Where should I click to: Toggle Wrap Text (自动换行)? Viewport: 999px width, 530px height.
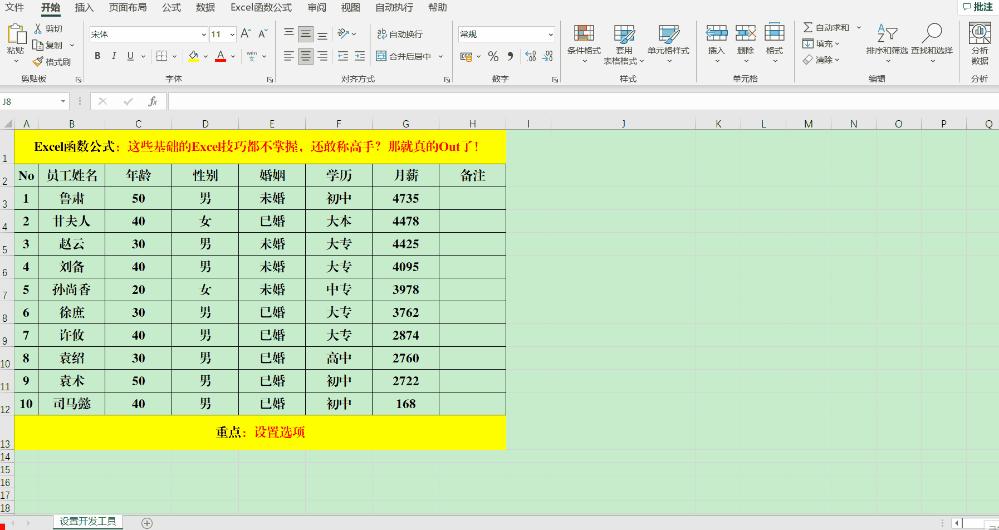click(400, 34)
